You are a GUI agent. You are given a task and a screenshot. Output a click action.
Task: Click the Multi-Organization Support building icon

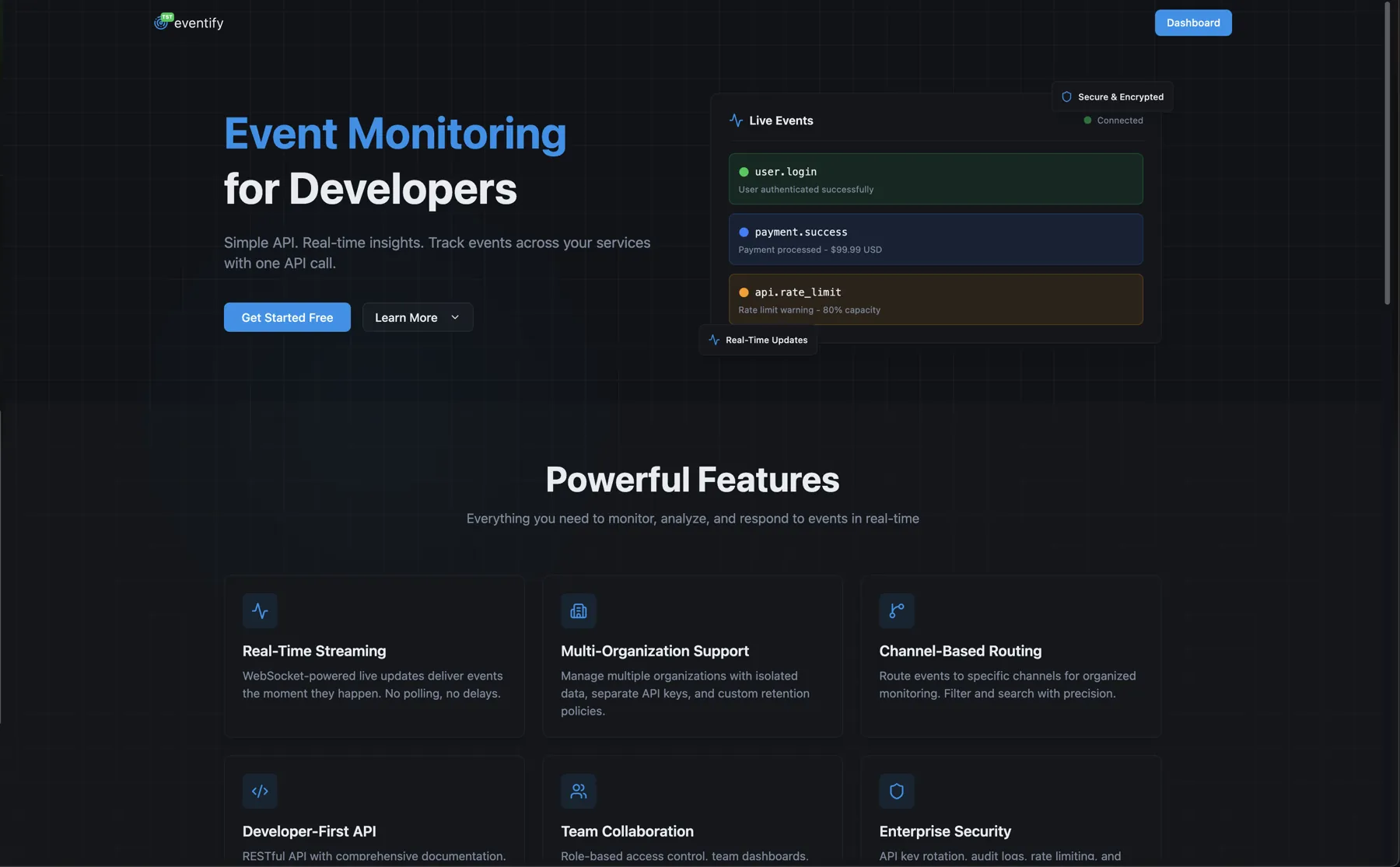coord(579,611)
